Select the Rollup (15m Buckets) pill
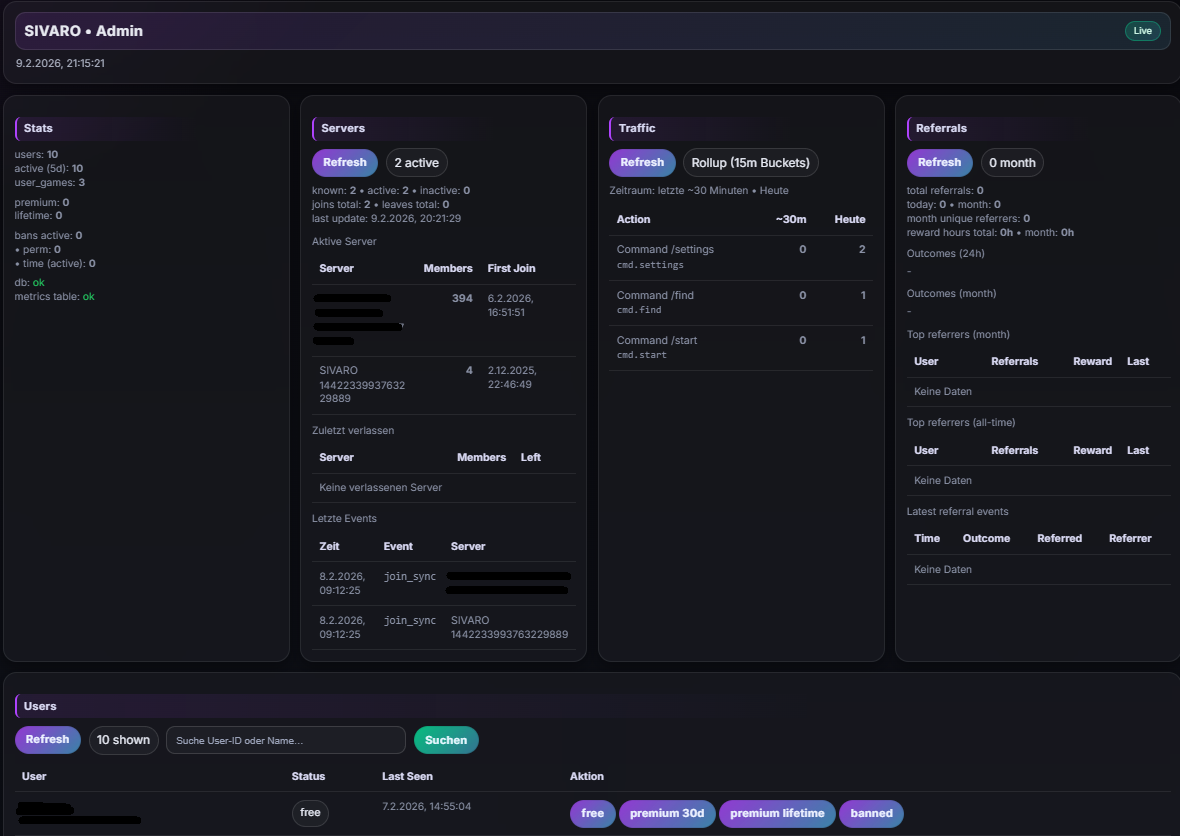The height and width of the screenshot is (836, 1180). coord(751,163)
